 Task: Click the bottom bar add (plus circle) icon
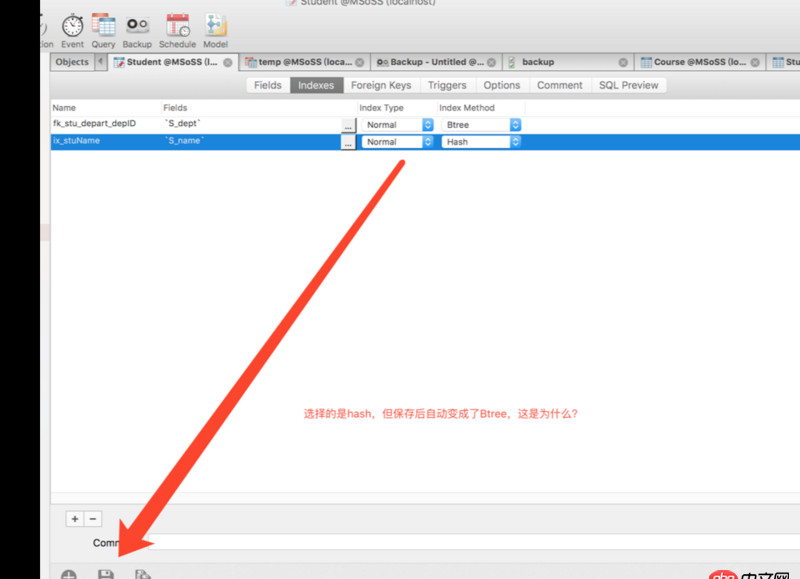(x=68, y=575)
